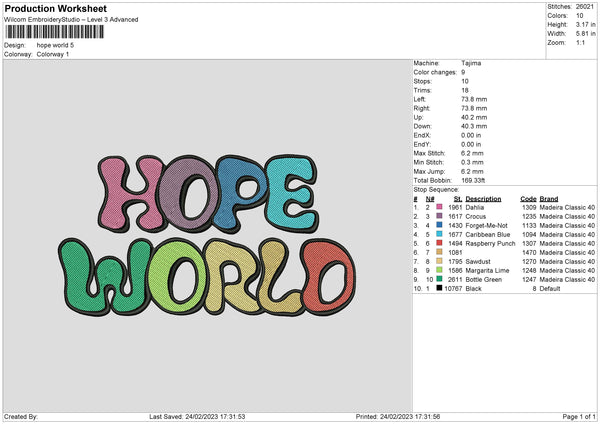Viewport: 600px width, 424px height.
Task: Click the Colors value 10
Action: [579, 16]
